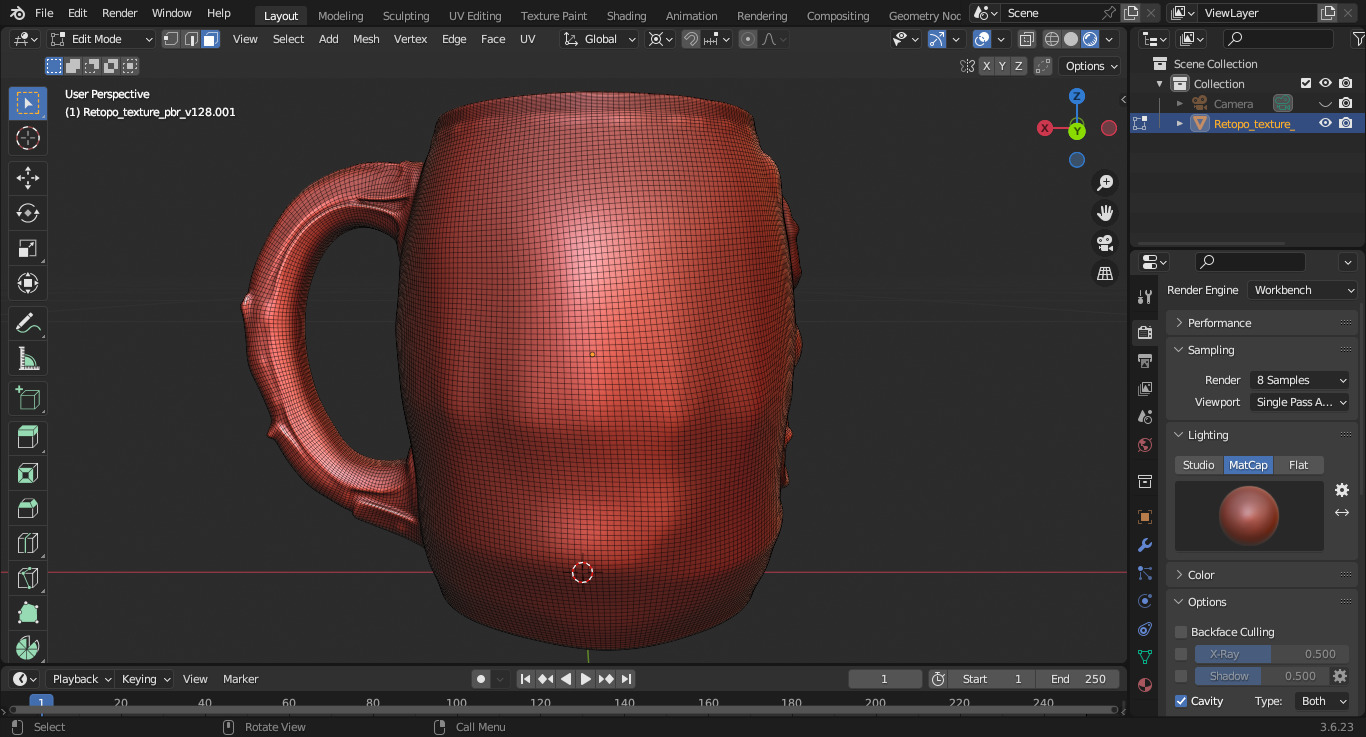Select the Select Box tool

tap(28, 103)
